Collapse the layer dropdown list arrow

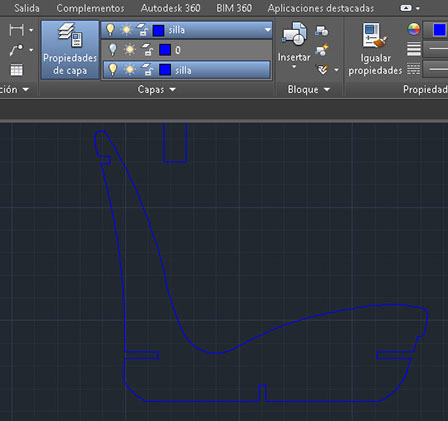[x=268, y=30]
